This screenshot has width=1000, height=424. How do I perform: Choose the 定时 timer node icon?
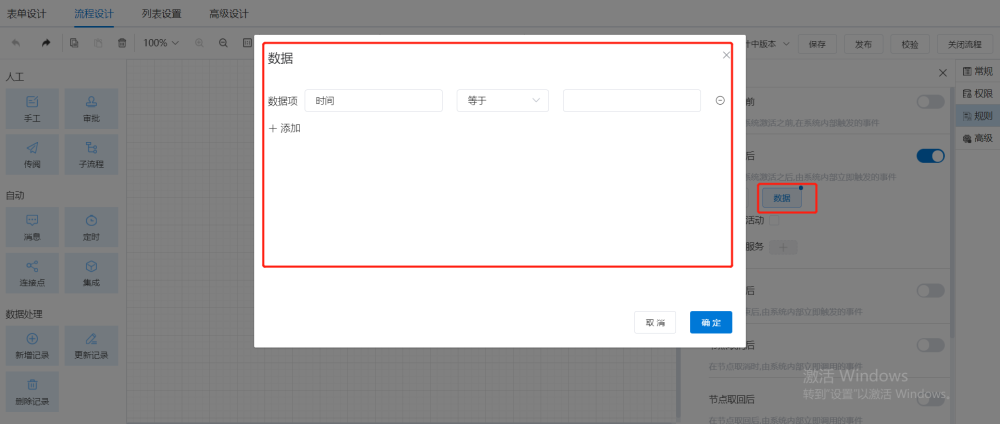click(91, 225)
